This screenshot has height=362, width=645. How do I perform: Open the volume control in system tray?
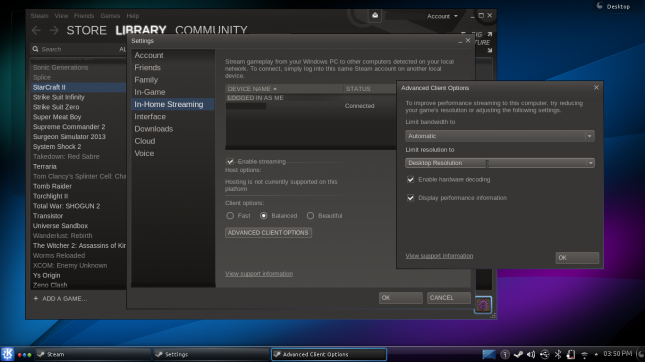[531, 354]
